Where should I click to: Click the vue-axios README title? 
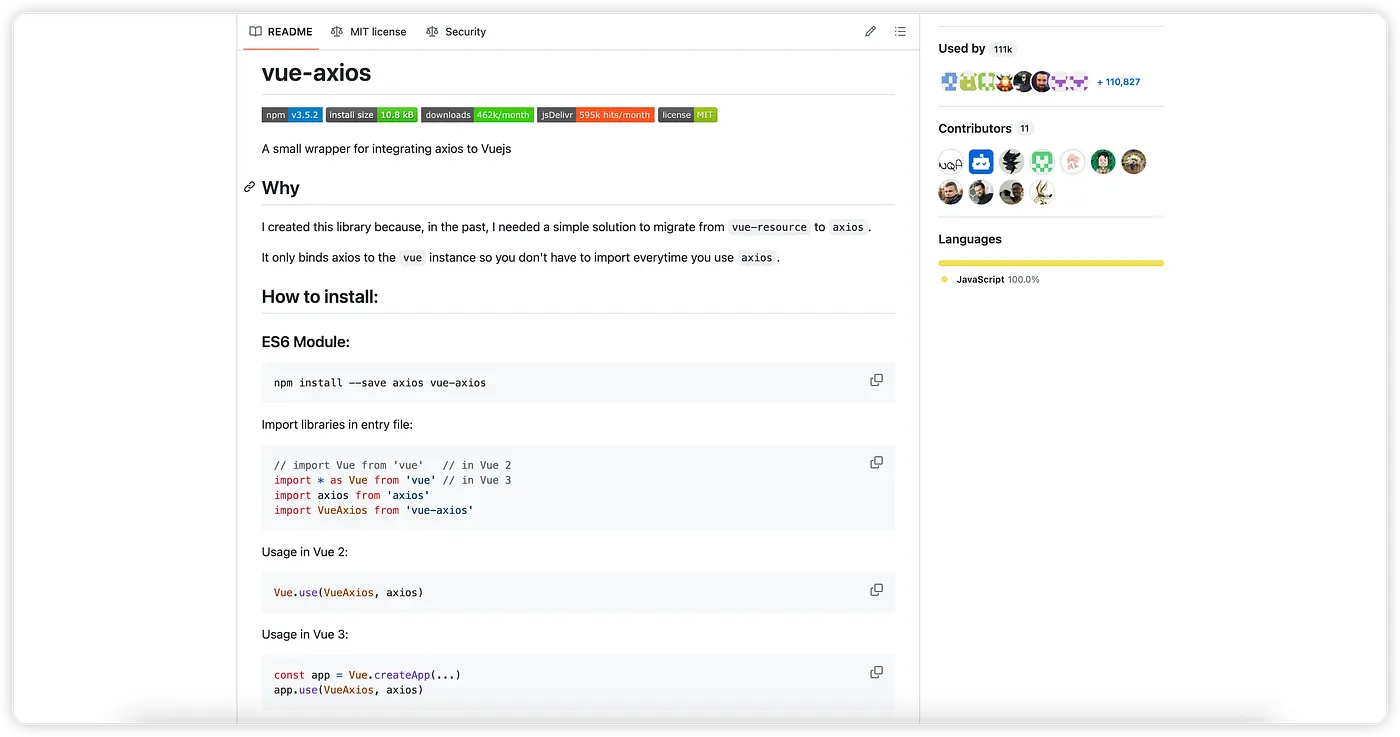316,73
